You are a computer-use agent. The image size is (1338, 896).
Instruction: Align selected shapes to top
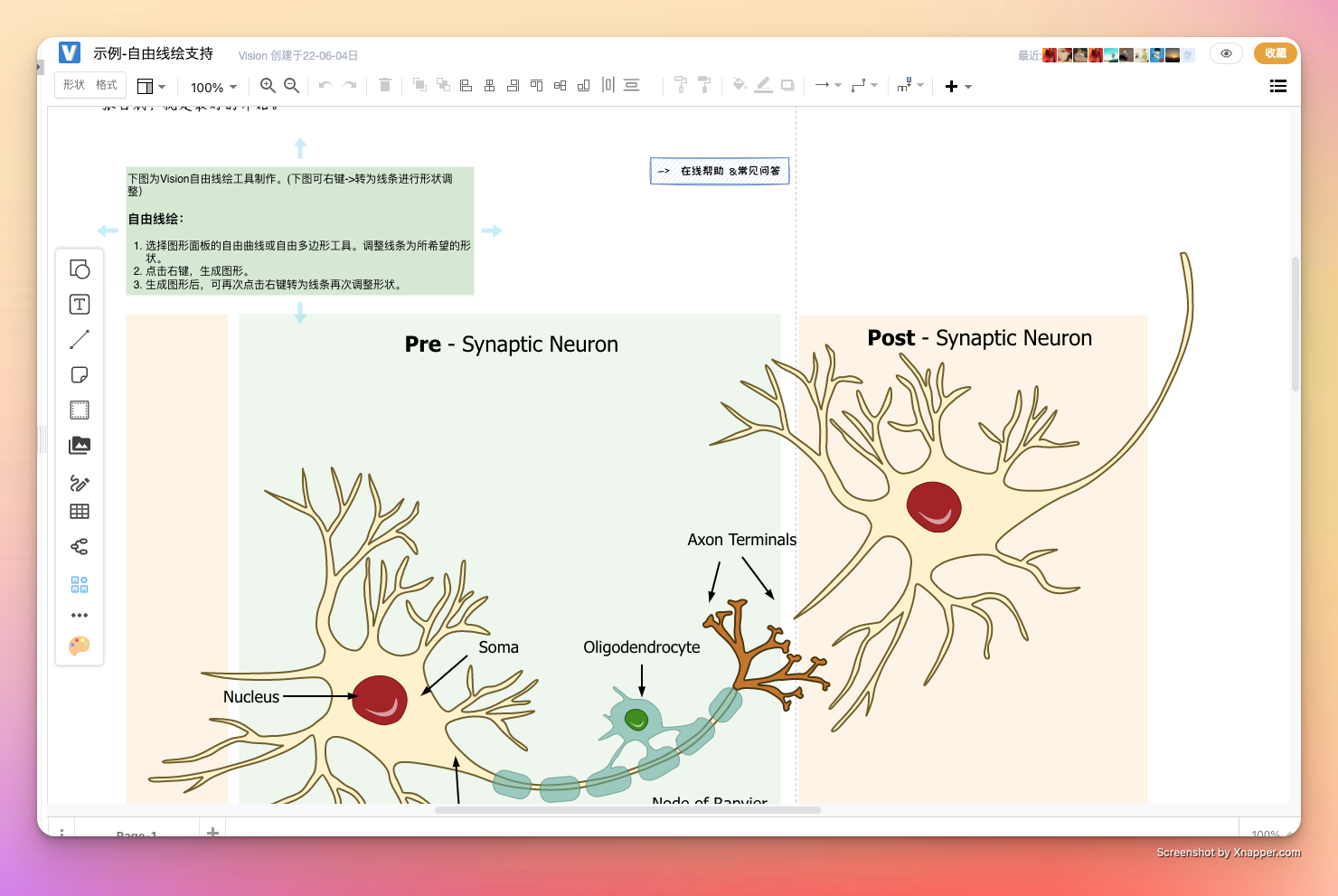click(x=537, y=85)
